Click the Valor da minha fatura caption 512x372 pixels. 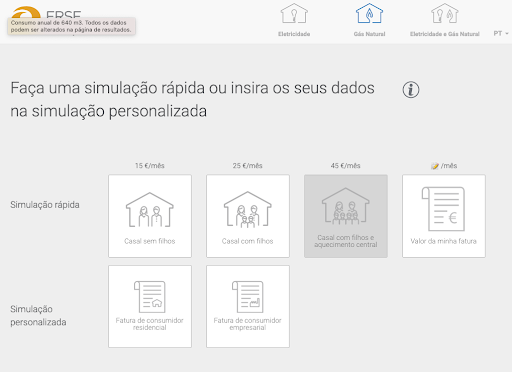coord(444,241)
